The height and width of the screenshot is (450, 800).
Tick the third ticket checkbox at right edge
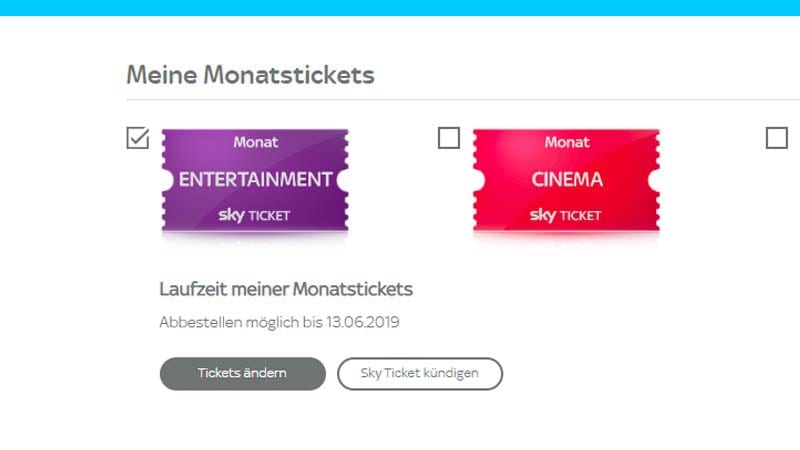point(777,138)
